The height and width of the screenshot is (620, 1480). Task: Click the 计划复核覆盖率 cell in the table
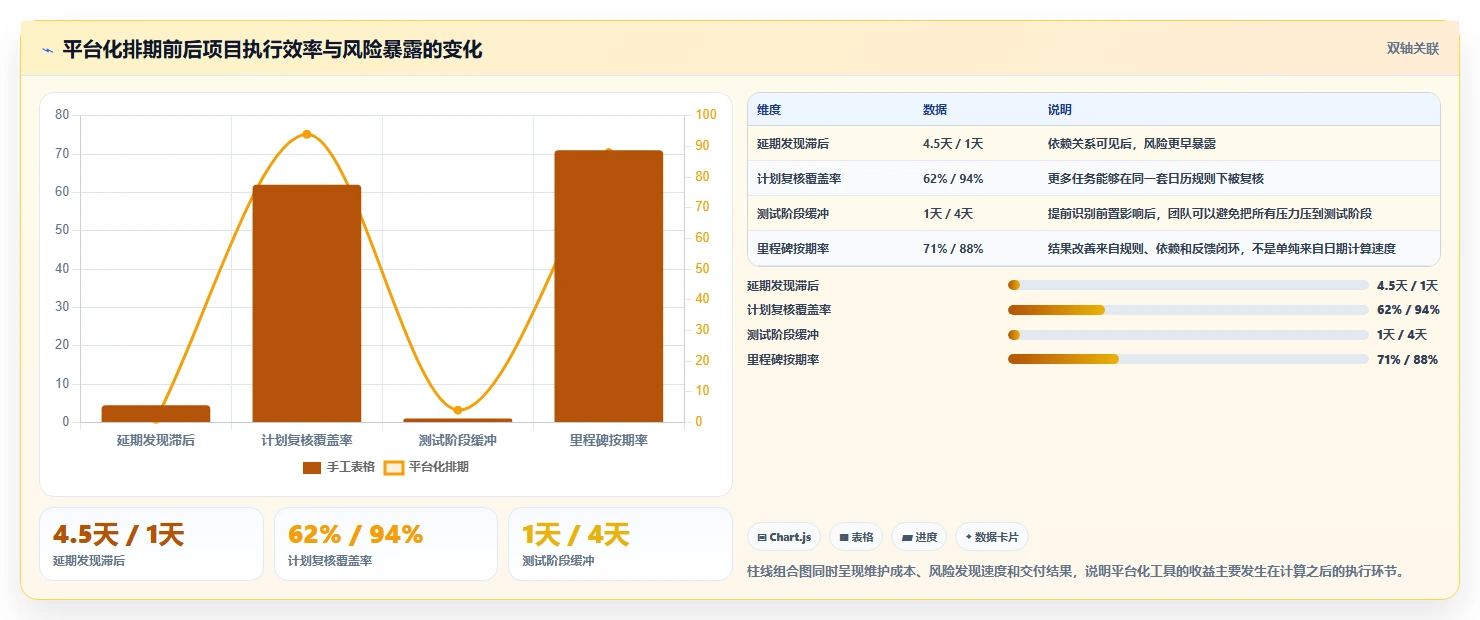799,179
